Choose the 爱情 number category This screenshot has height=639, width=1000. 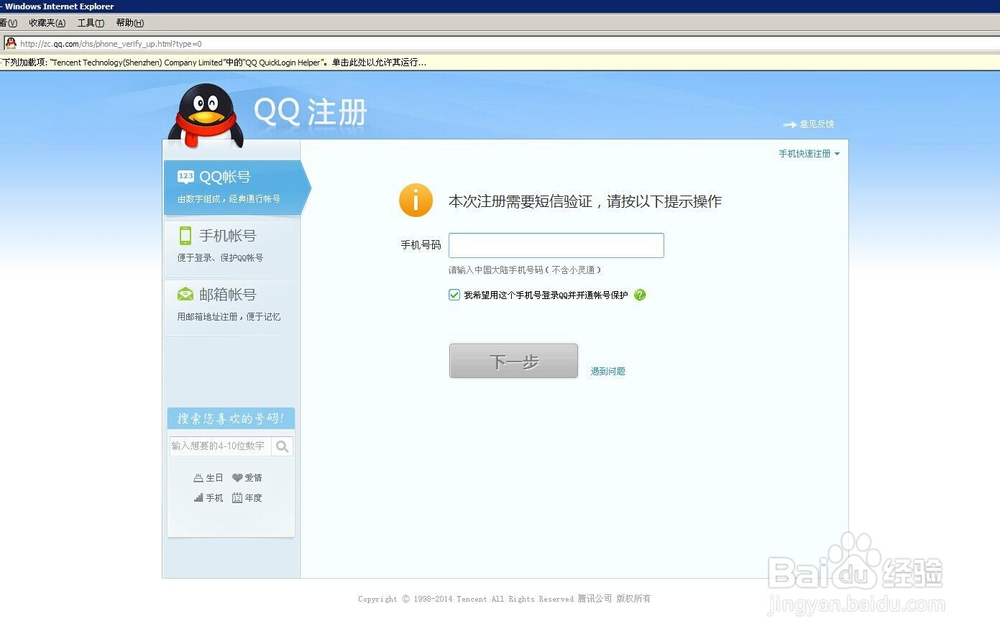click(247, 478)
